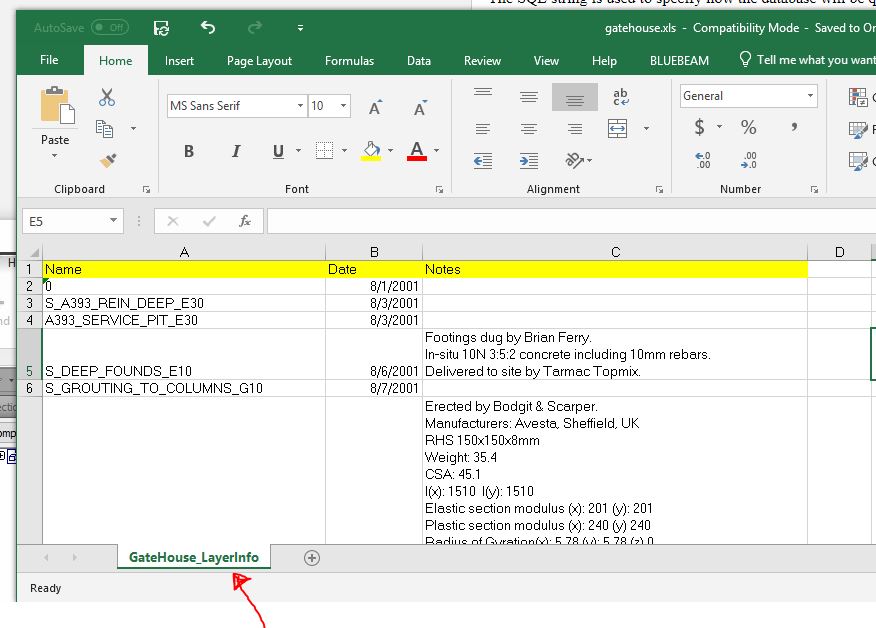This screenshot has height=628, width=876.
Task: Click the Wrap Text icon
Action: [620, 97]
